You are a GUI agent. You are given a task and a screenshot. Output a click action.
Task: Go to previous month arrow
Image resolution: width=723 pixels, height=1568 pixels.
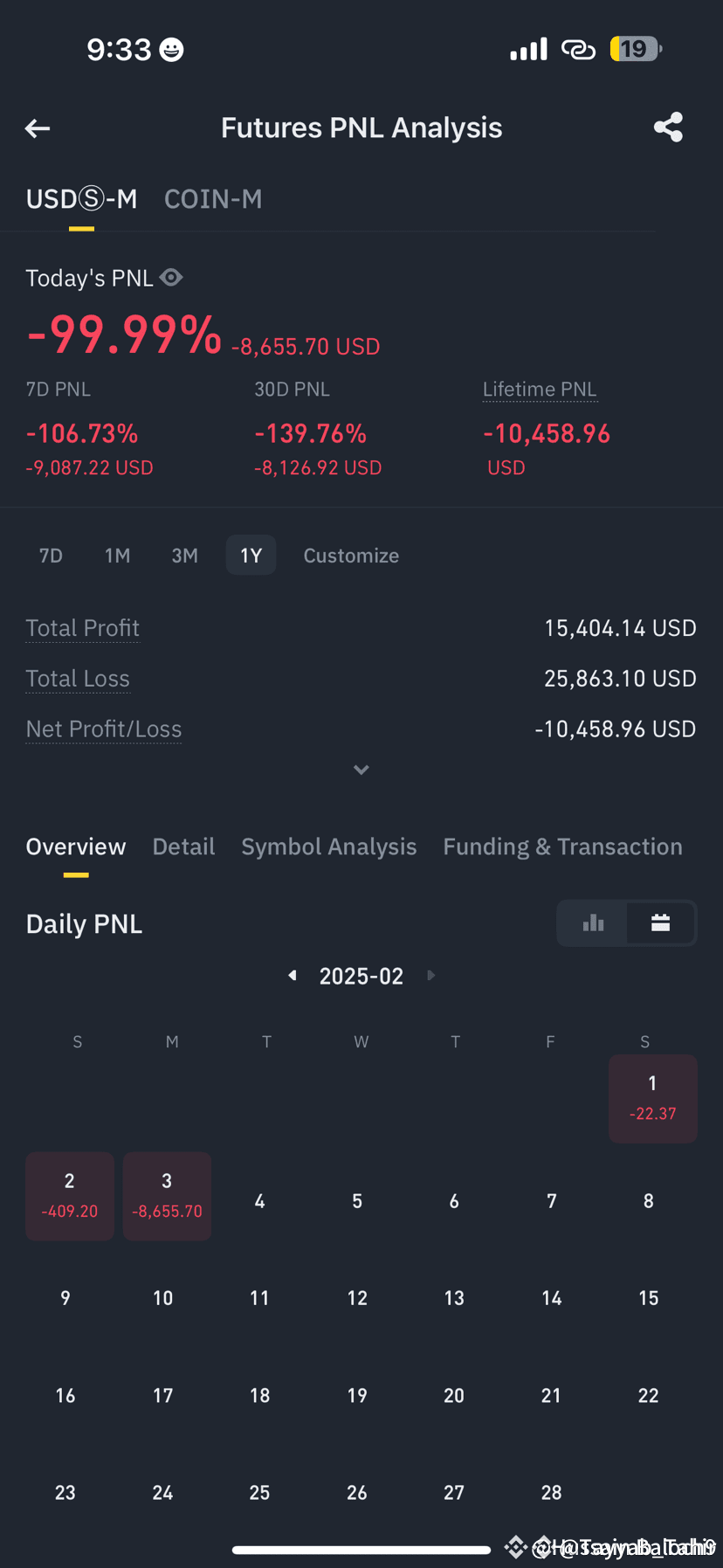click(x=293, y=975)
